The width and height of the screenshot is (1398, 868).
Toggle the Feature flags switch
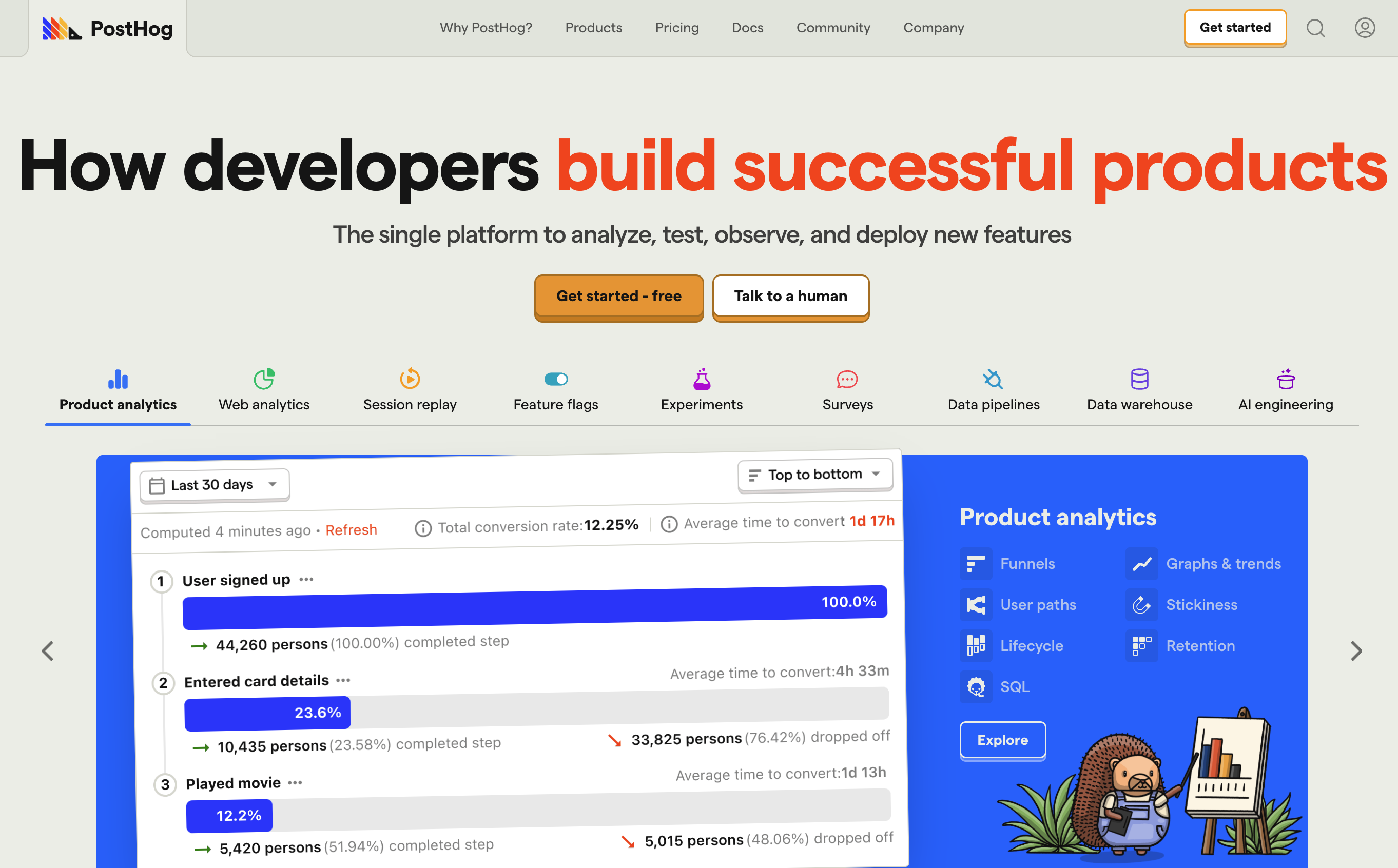556,379
